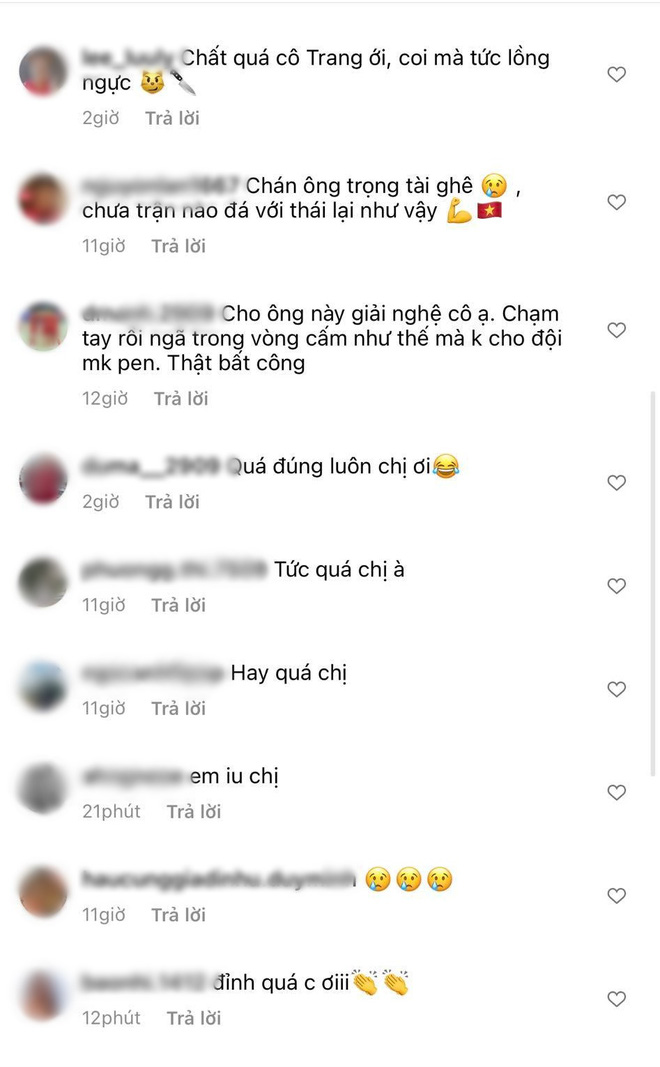Image resolution: width=660 pixels, height=1067 pixels.
Task: Heart the three crying emojis comment
Action: (616, 896)
